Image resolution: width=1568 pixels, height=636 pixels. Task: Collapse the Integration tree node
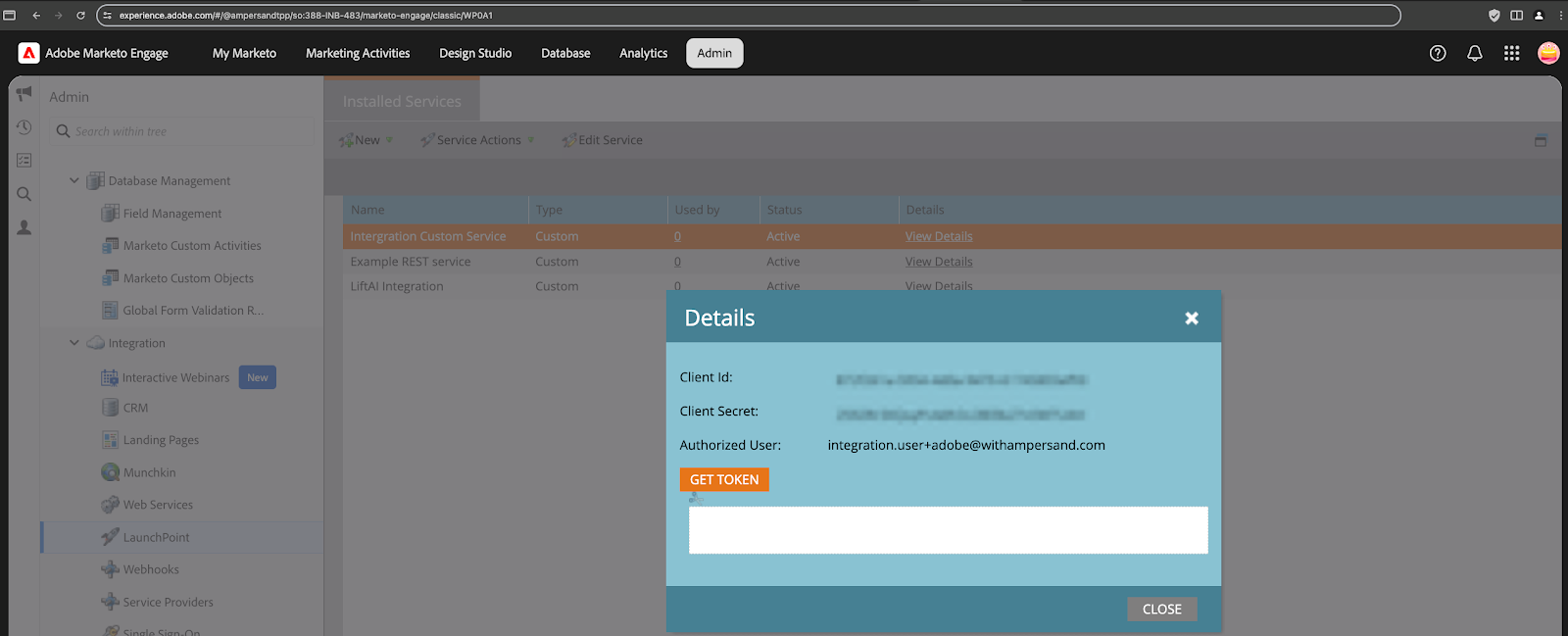[x=74, y=343]
